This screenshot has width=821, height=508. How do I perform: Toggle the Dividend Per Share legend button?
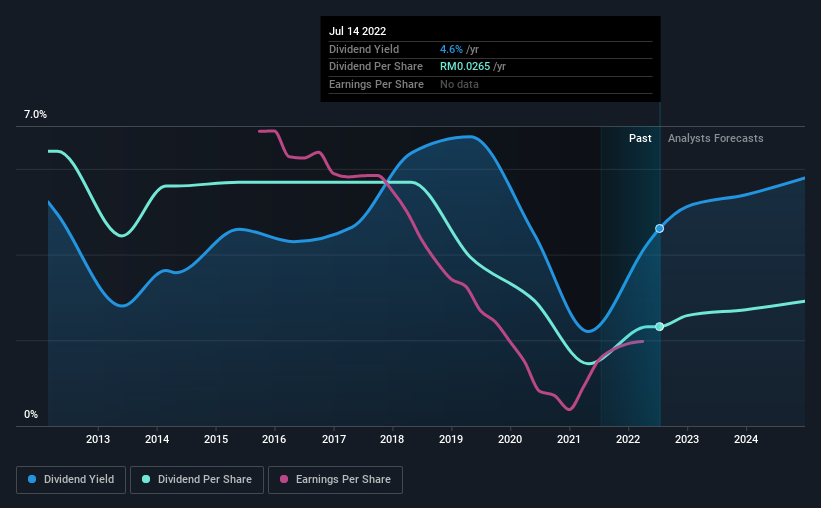click(x=197, y=480)
